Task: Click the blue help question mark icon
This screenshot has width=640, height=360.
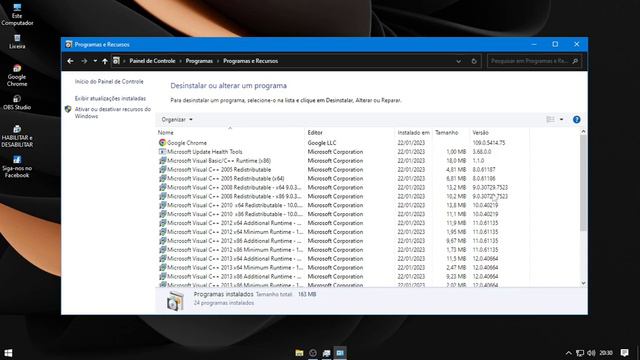Action: coord(576,120)
